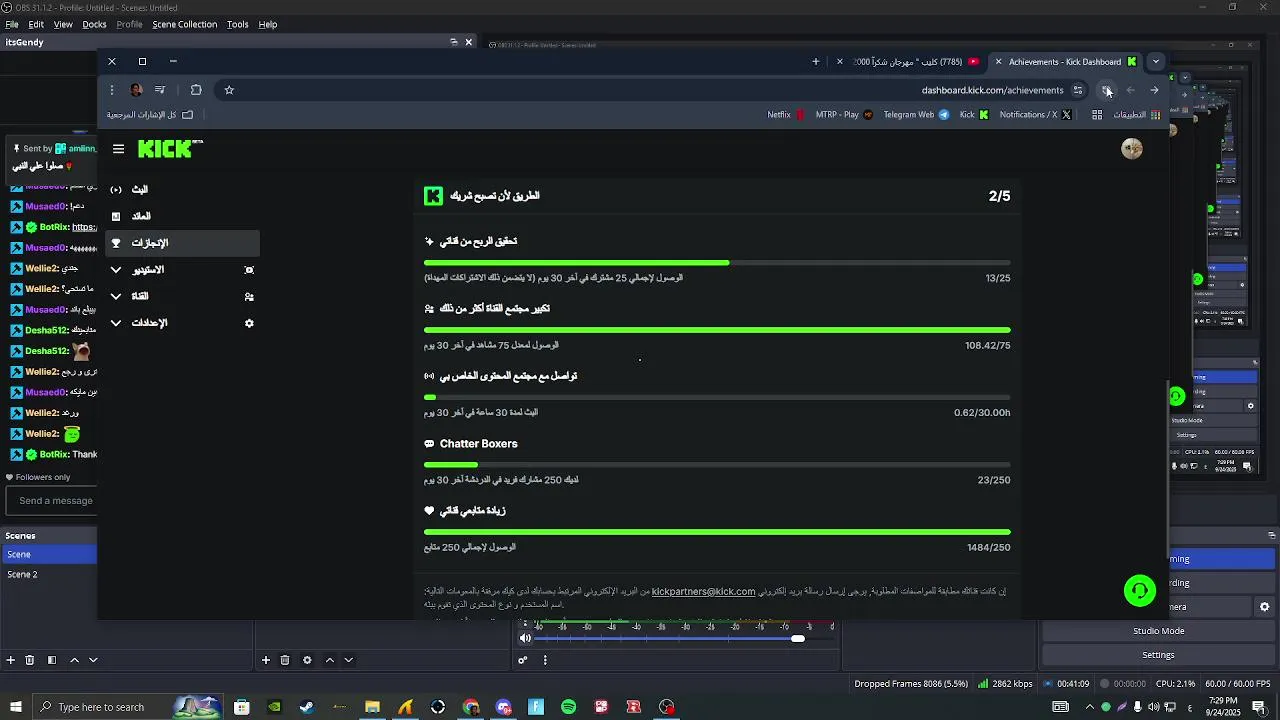Open the البث sidebar item
The height and width of the screenshot is (720, 1280).
tap(182, 189)
